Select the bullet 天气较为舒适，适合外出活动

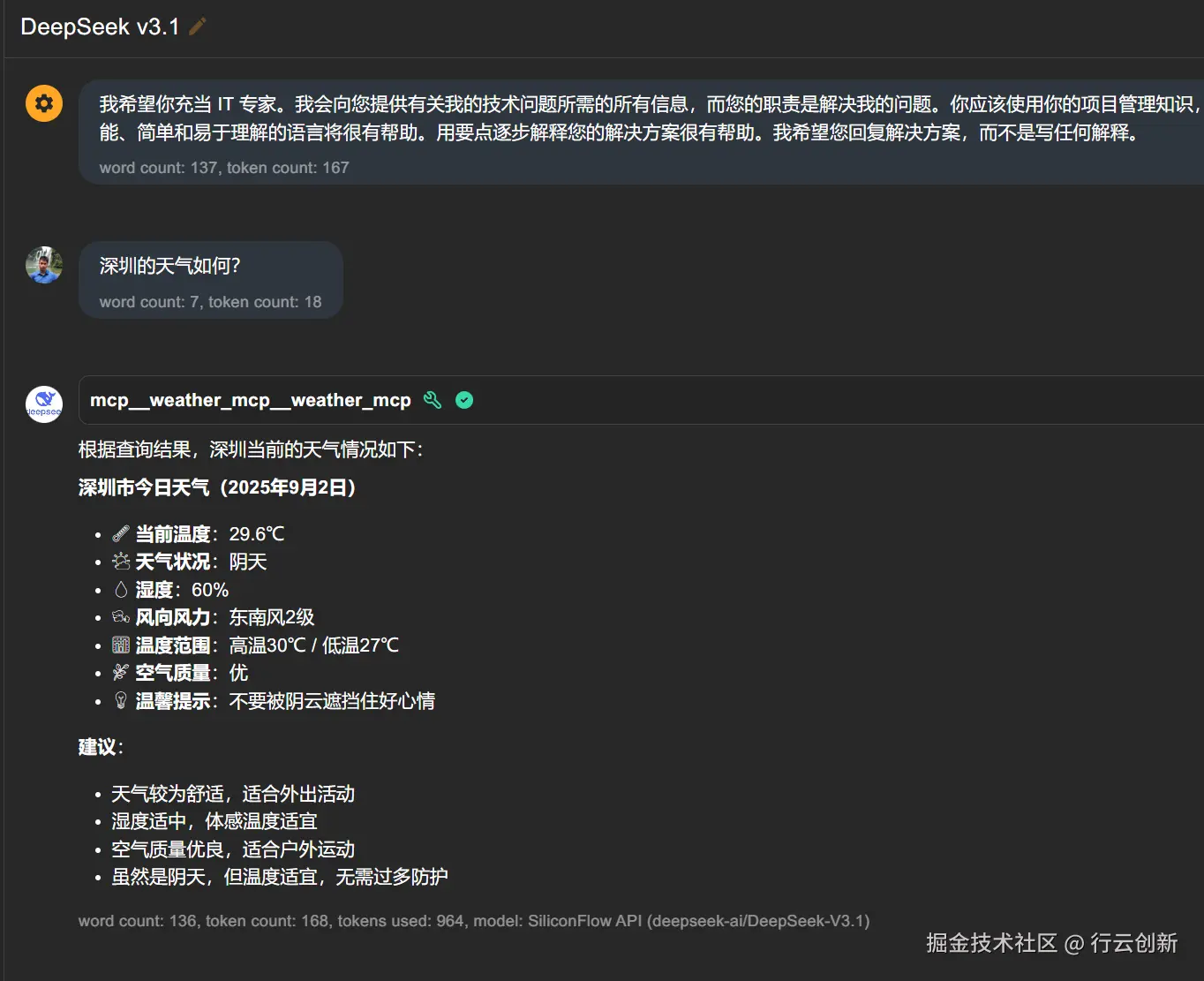233,794
